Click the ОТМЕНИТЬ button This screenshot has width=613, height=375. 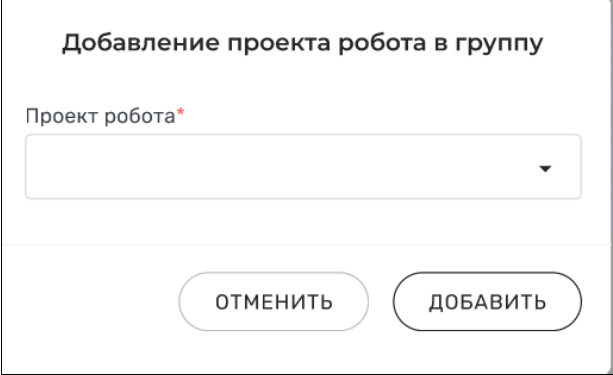pyautogui.click(x=274, y=301)
